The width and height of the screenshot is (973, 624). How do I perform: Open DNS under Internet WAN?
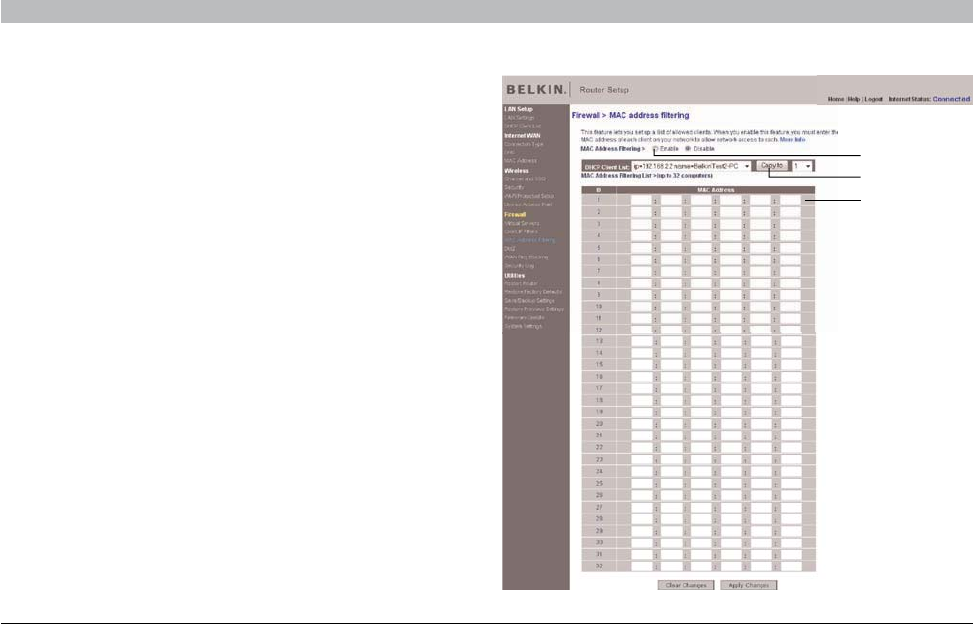click(509, 152)
